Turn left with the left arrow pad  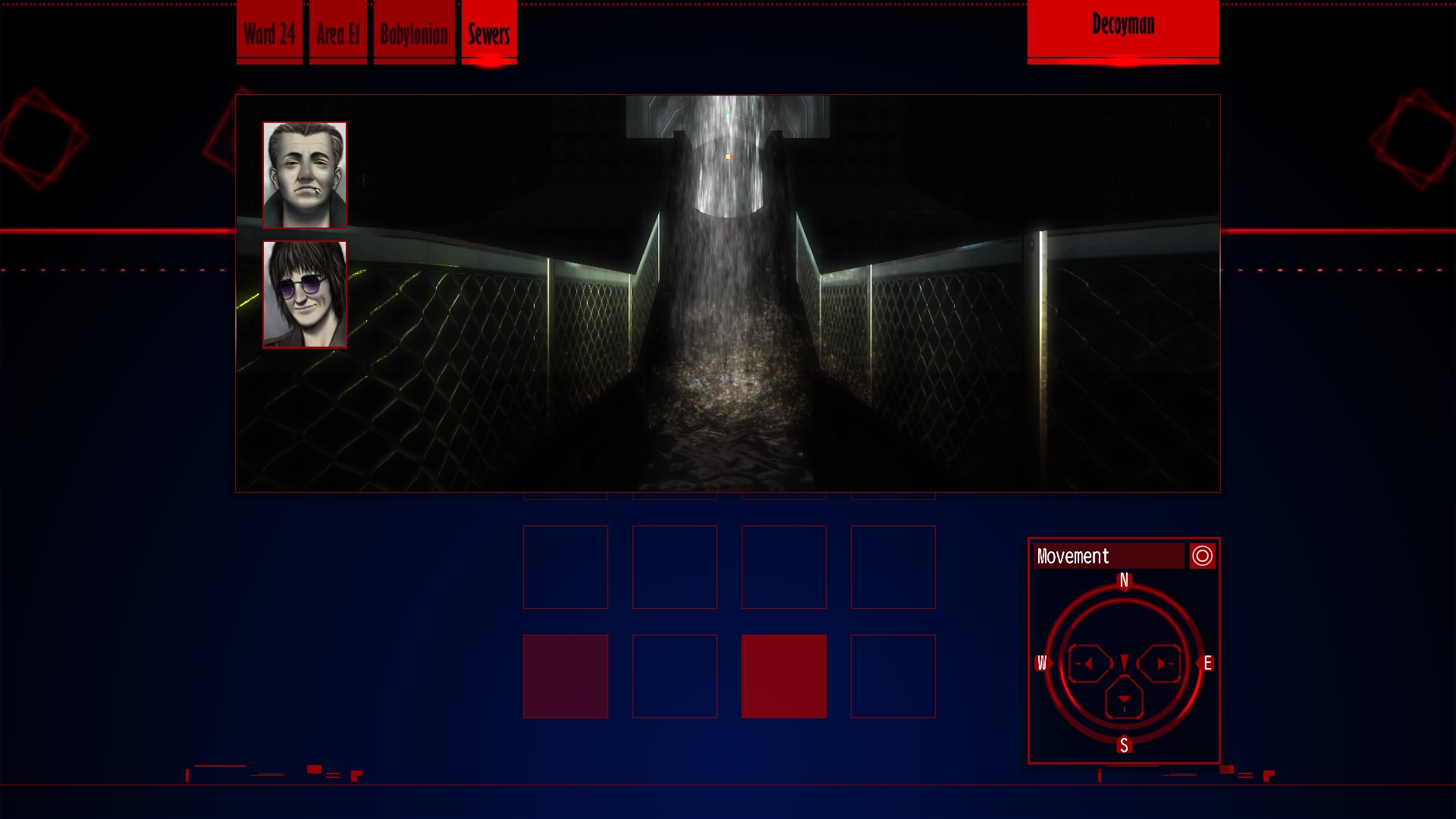[1089, 664]
